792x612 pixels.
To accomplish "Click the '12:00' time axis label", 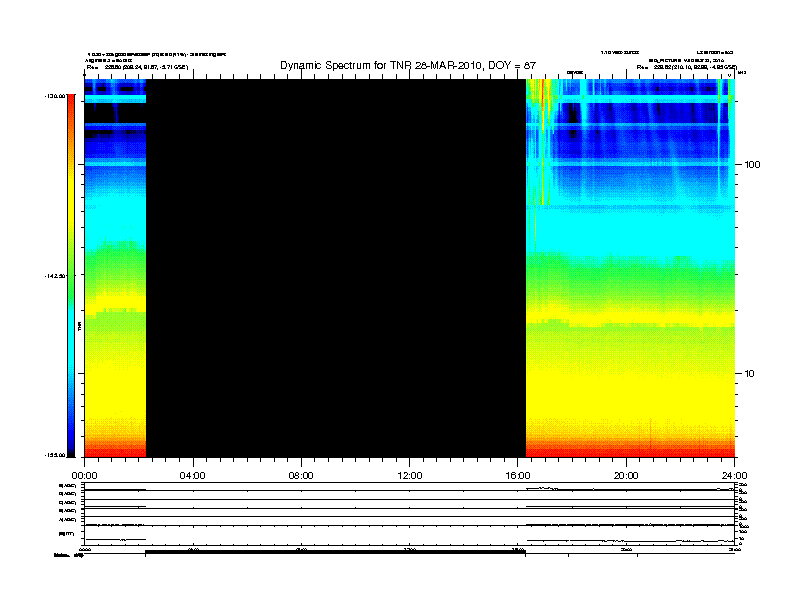I will point(410,476).
